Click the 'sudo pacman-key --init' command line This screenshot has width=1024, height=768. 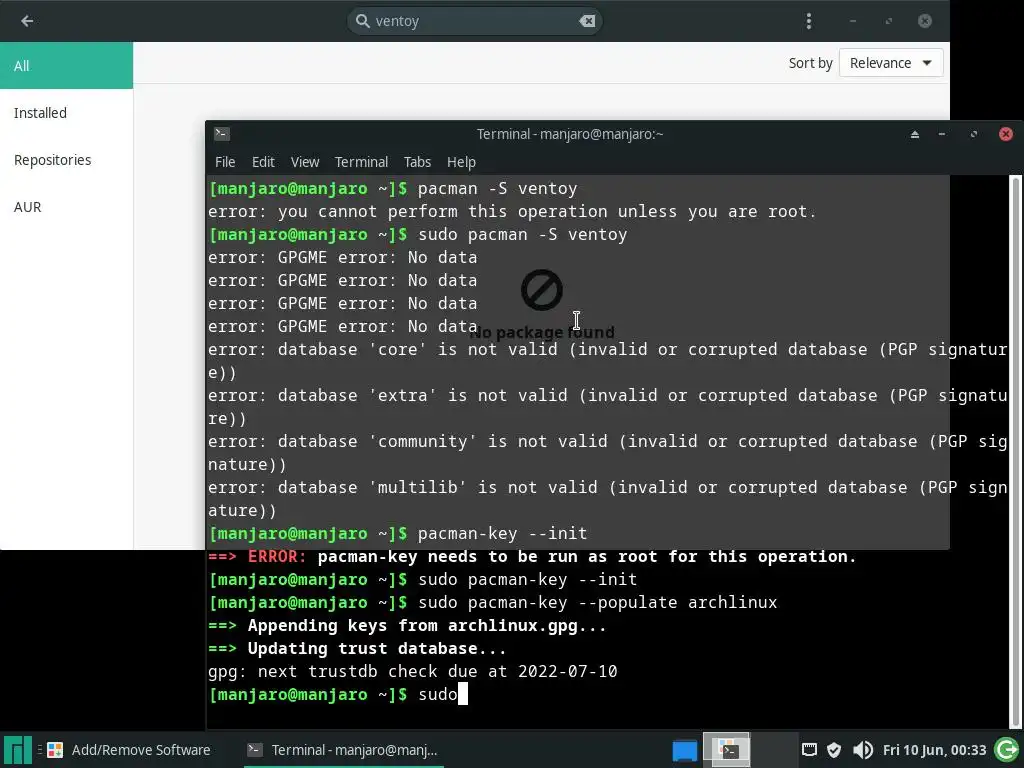click(x=423, y=579)
